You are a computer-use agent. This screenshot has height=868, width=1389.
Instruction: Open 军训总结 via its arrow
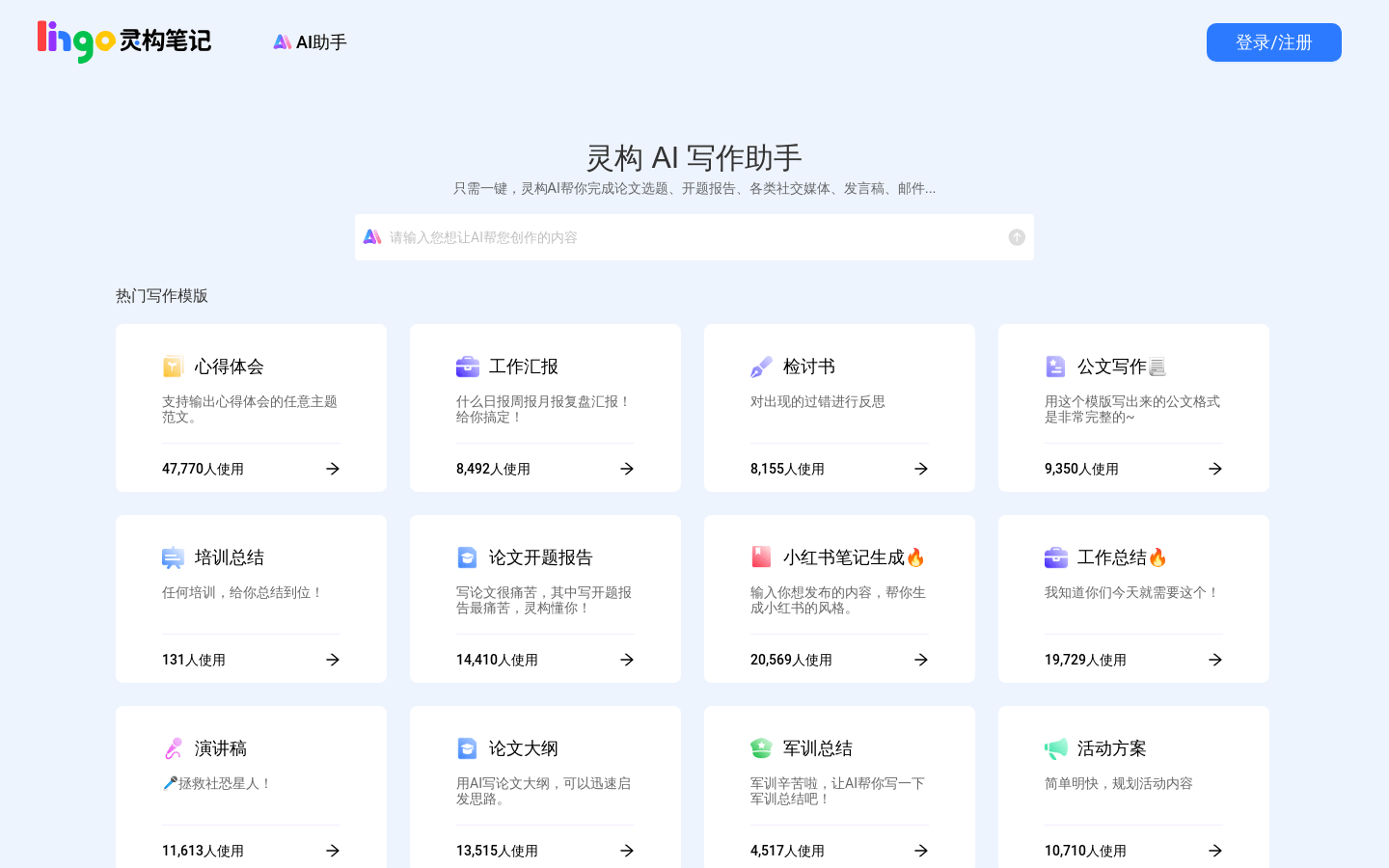[921, 851]
